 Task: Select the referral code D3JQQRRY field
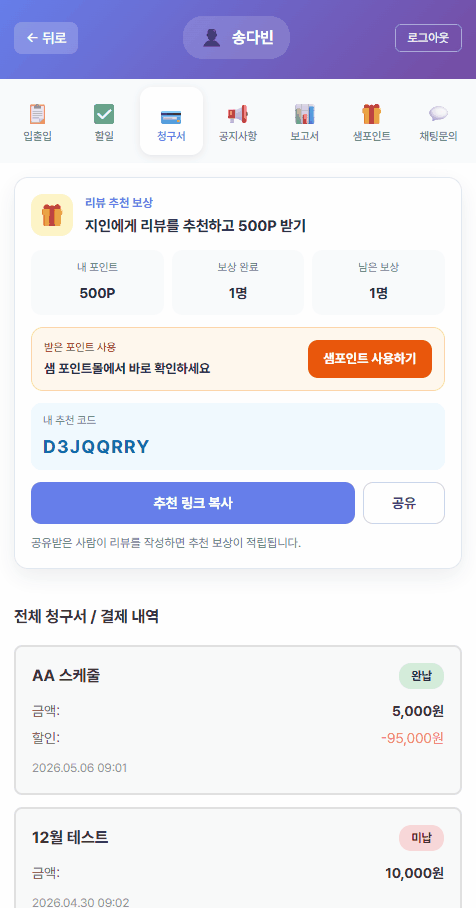coord(238,437)
